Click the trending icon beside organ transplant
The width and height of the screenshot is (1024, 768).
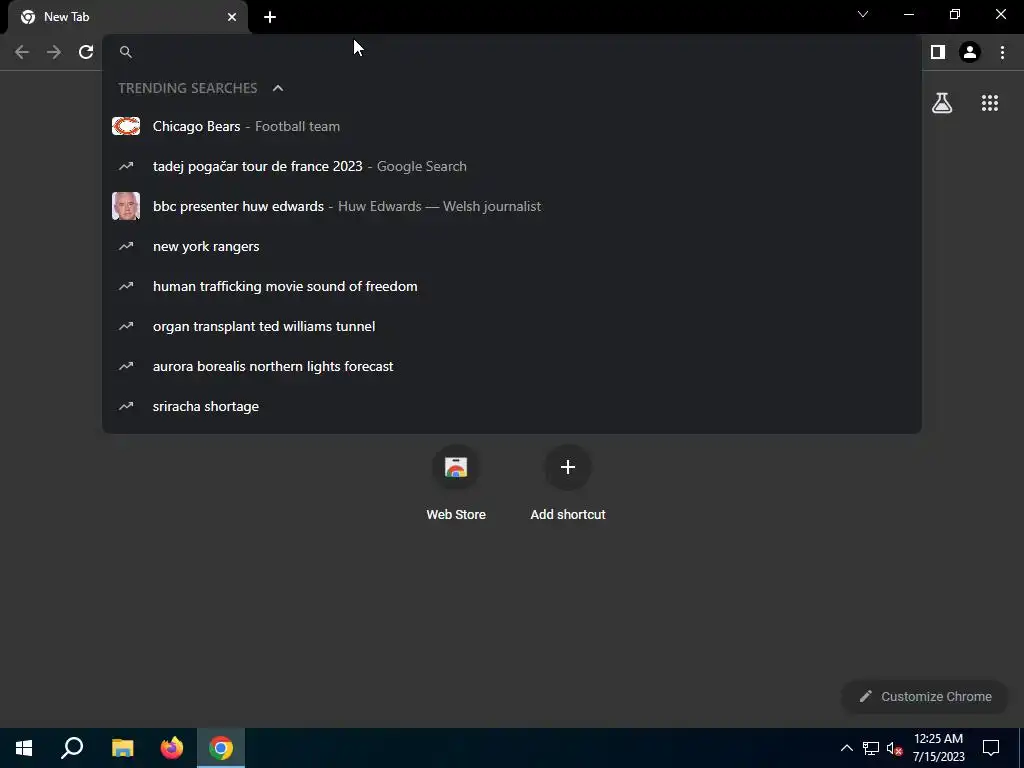pos(126,326)
